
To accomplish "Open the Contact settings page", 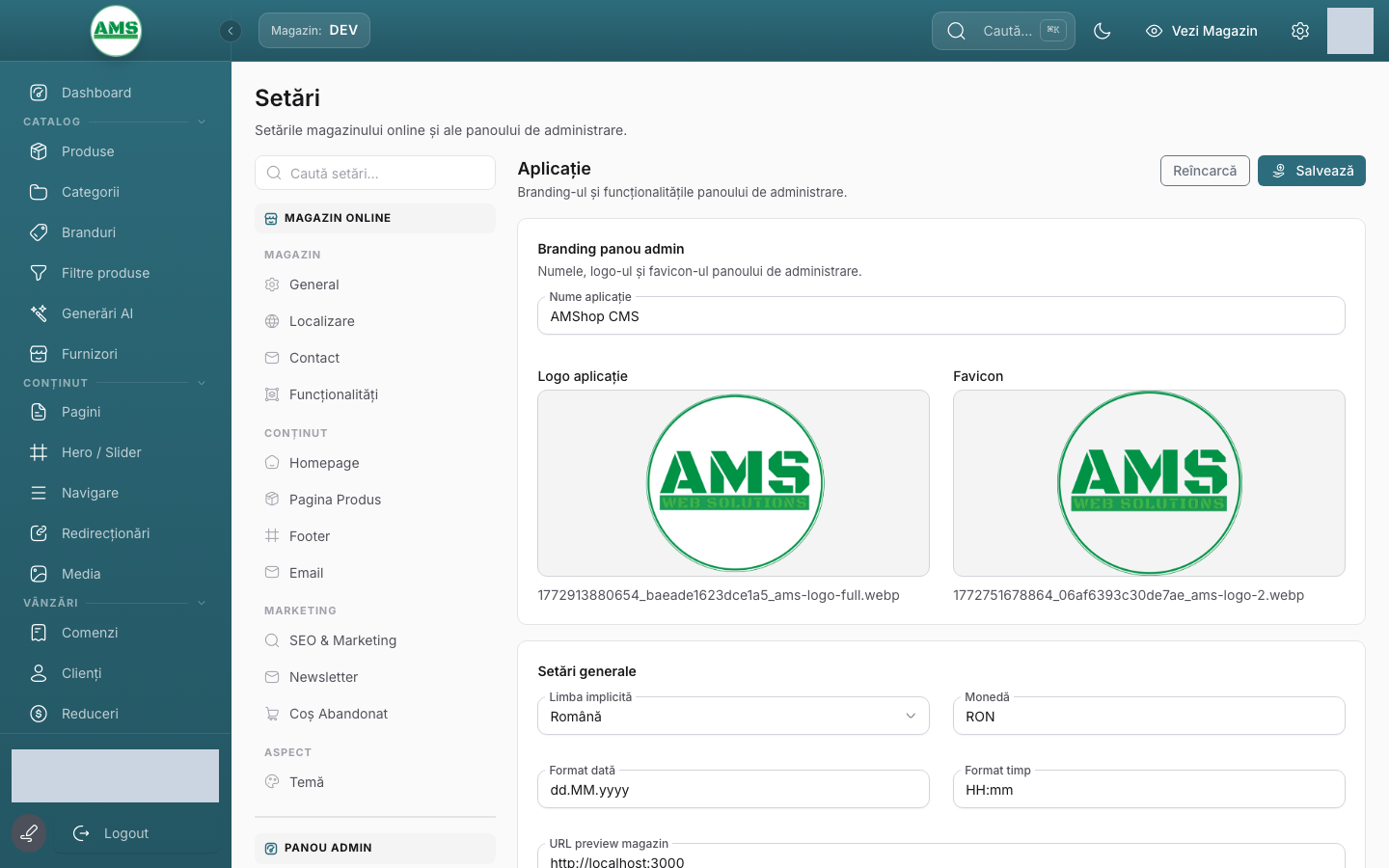I will coord(375,358).
